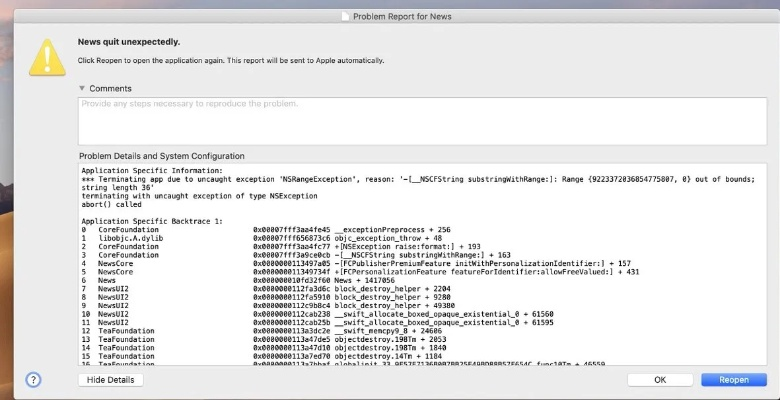Viewport: 780px width, 400px height.
Task: Click the yellow warning triangle icon
Action: coord(48,57)
